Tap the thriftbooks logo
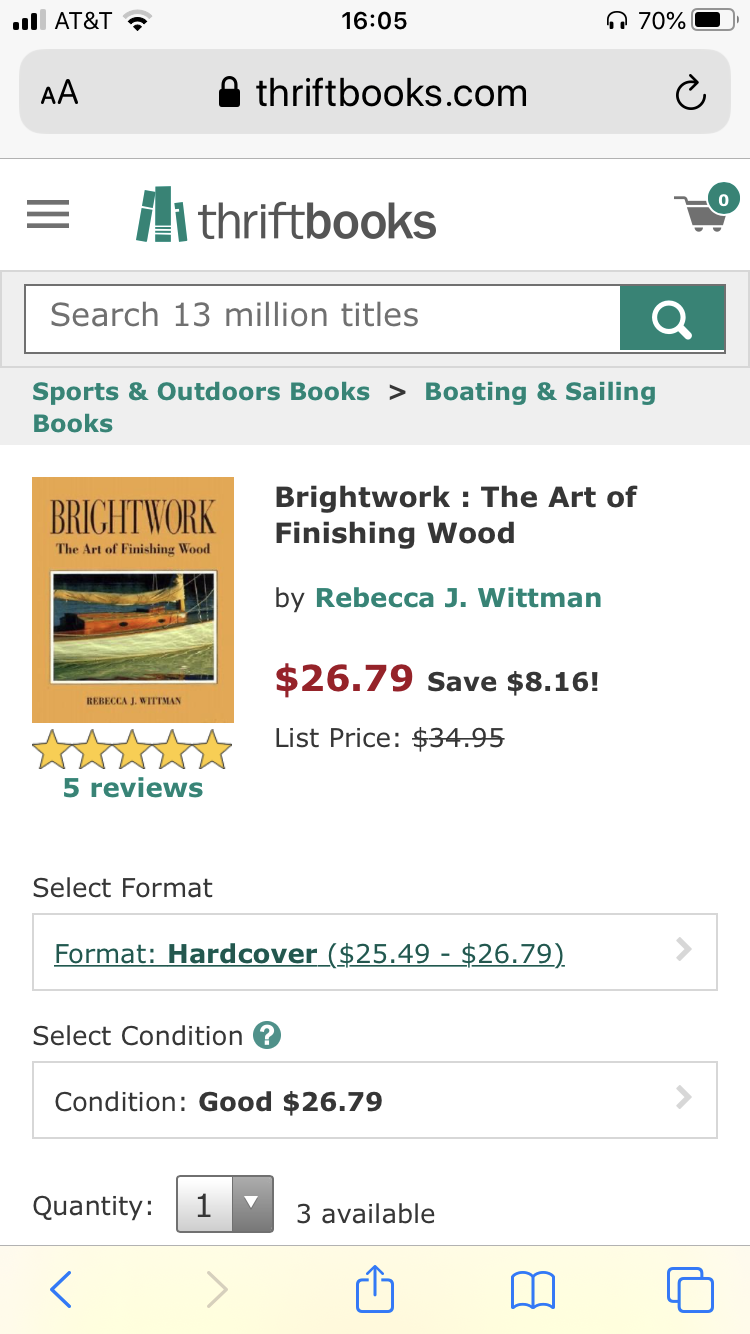Screen dimensions: 750x1334 286,215
